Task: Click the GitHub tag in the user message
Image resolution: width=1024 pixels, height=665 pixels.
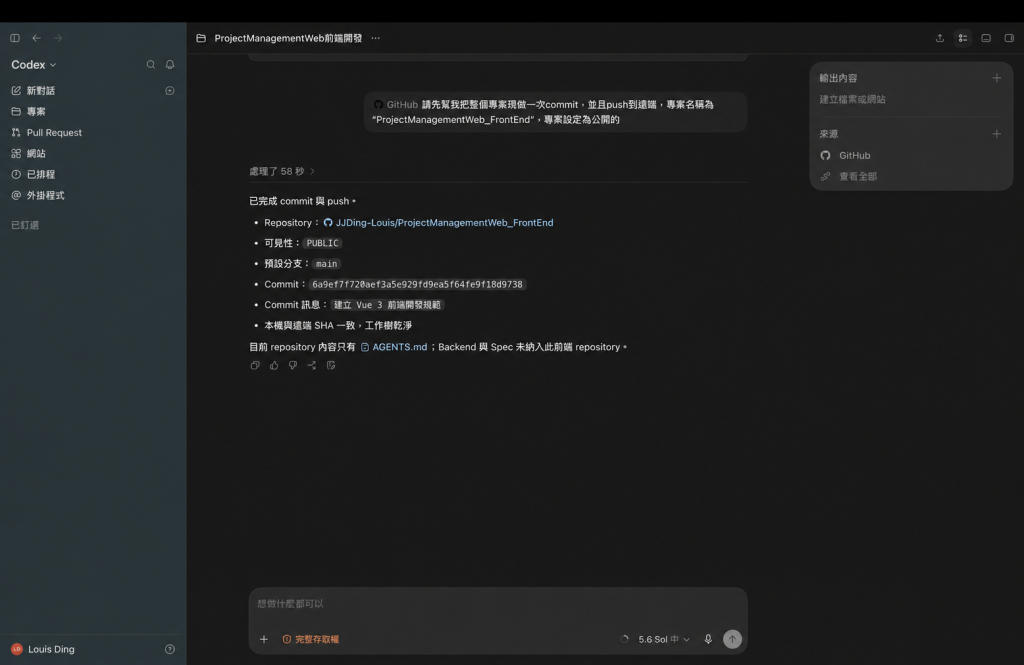Action: pyautogui.click(x=396, y=105)
